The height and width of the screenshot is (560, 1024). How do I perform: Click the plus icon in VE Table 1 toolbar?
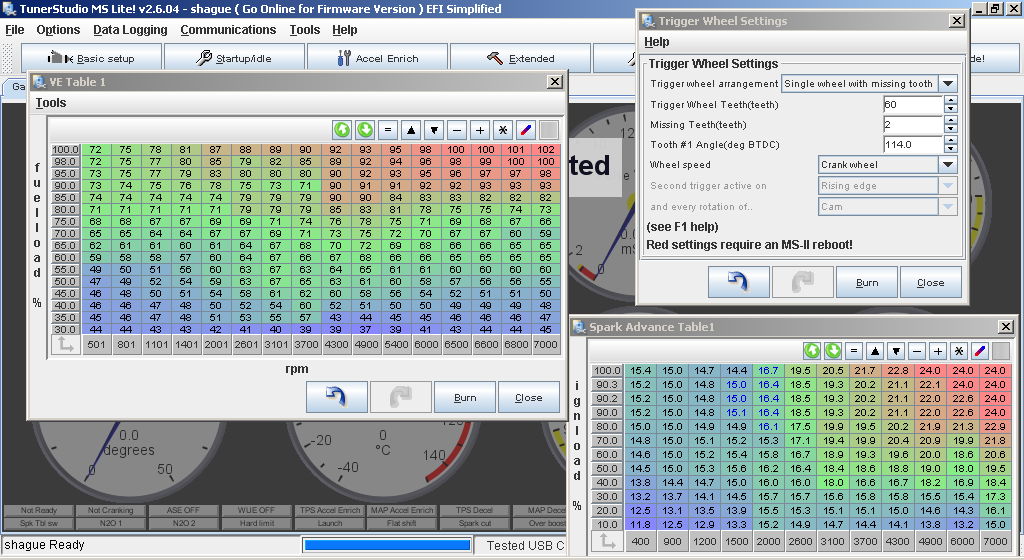click(480, 130)
